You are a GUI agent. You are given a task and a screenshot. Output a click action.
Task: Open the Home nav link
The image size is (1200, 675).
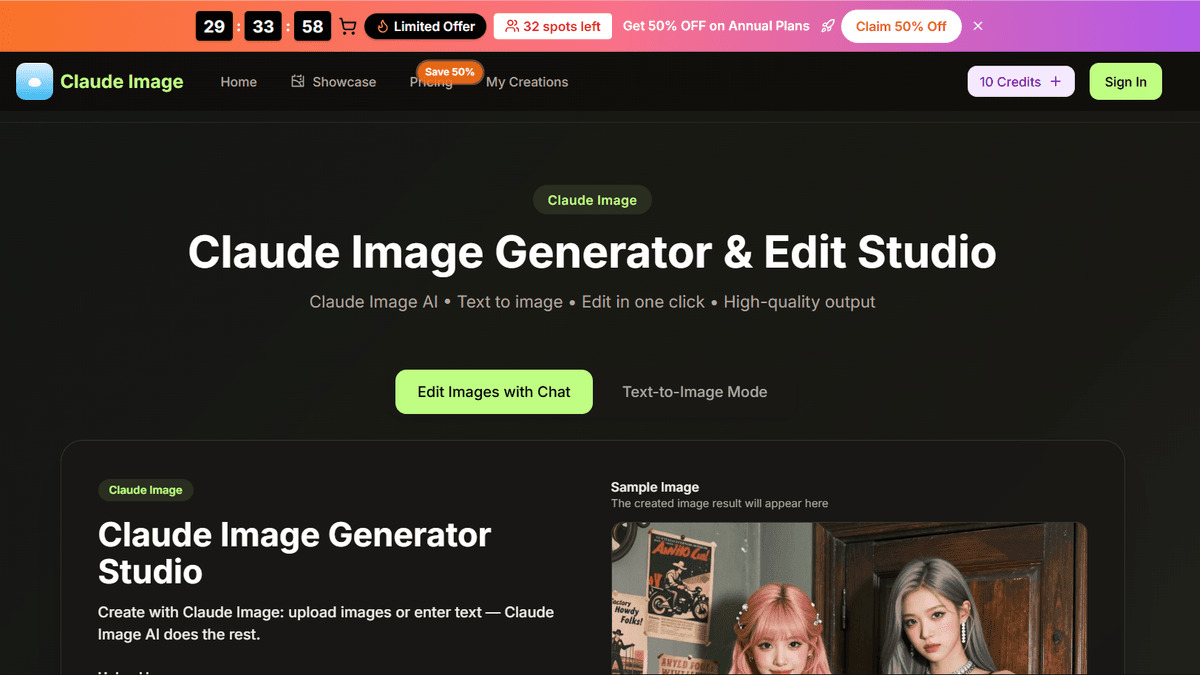click(x=239, y=82)
